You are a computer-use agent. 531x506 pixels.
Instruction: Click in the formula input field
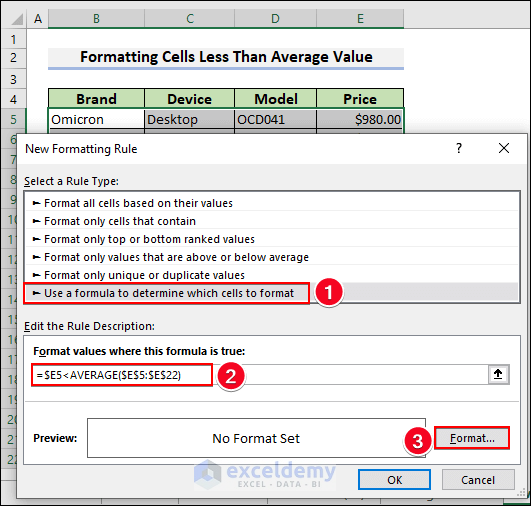point(260,375)
